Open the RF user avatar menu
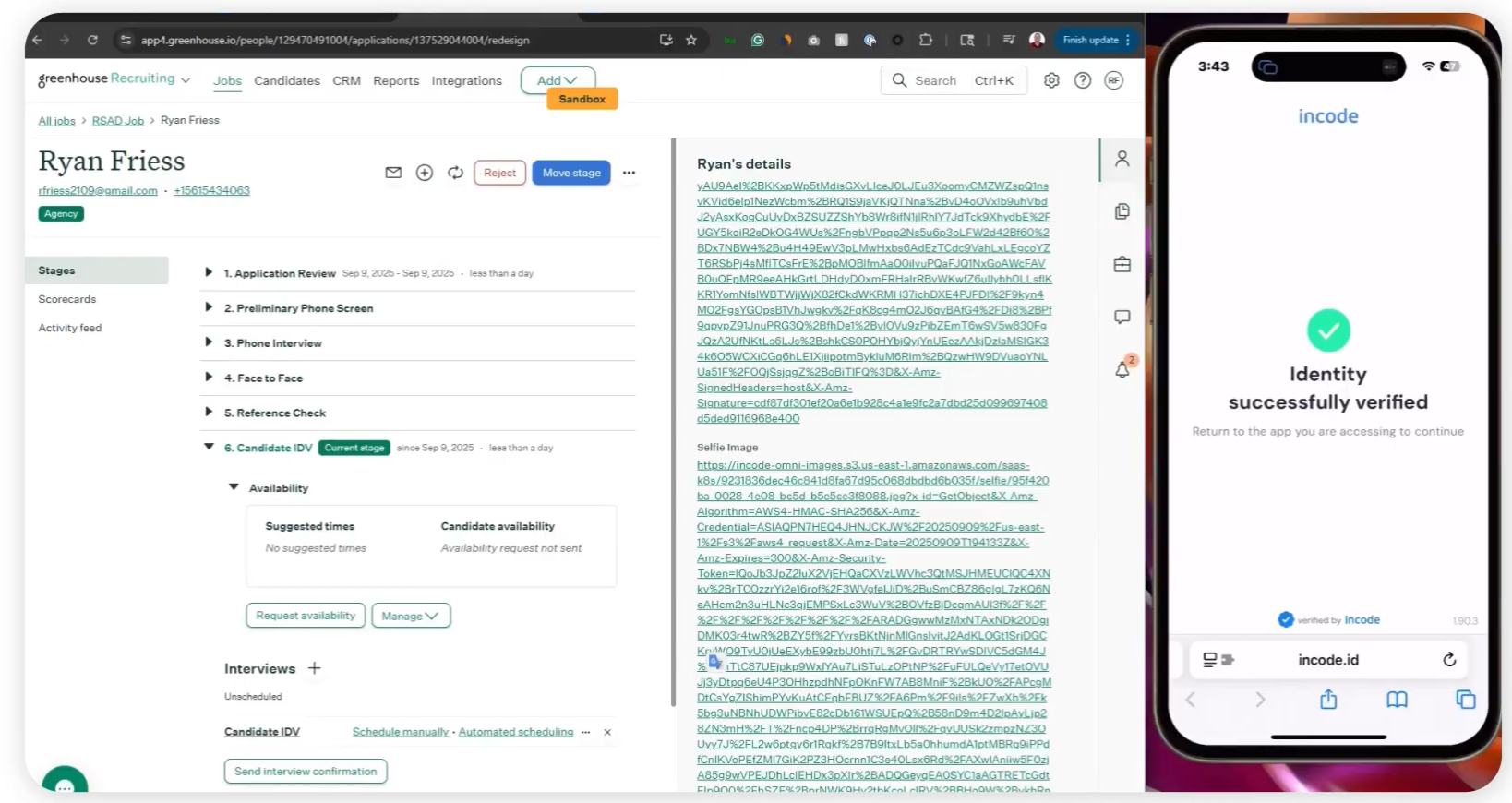This screenshot has width=1512, height=803. click(x=1114, y=80)
